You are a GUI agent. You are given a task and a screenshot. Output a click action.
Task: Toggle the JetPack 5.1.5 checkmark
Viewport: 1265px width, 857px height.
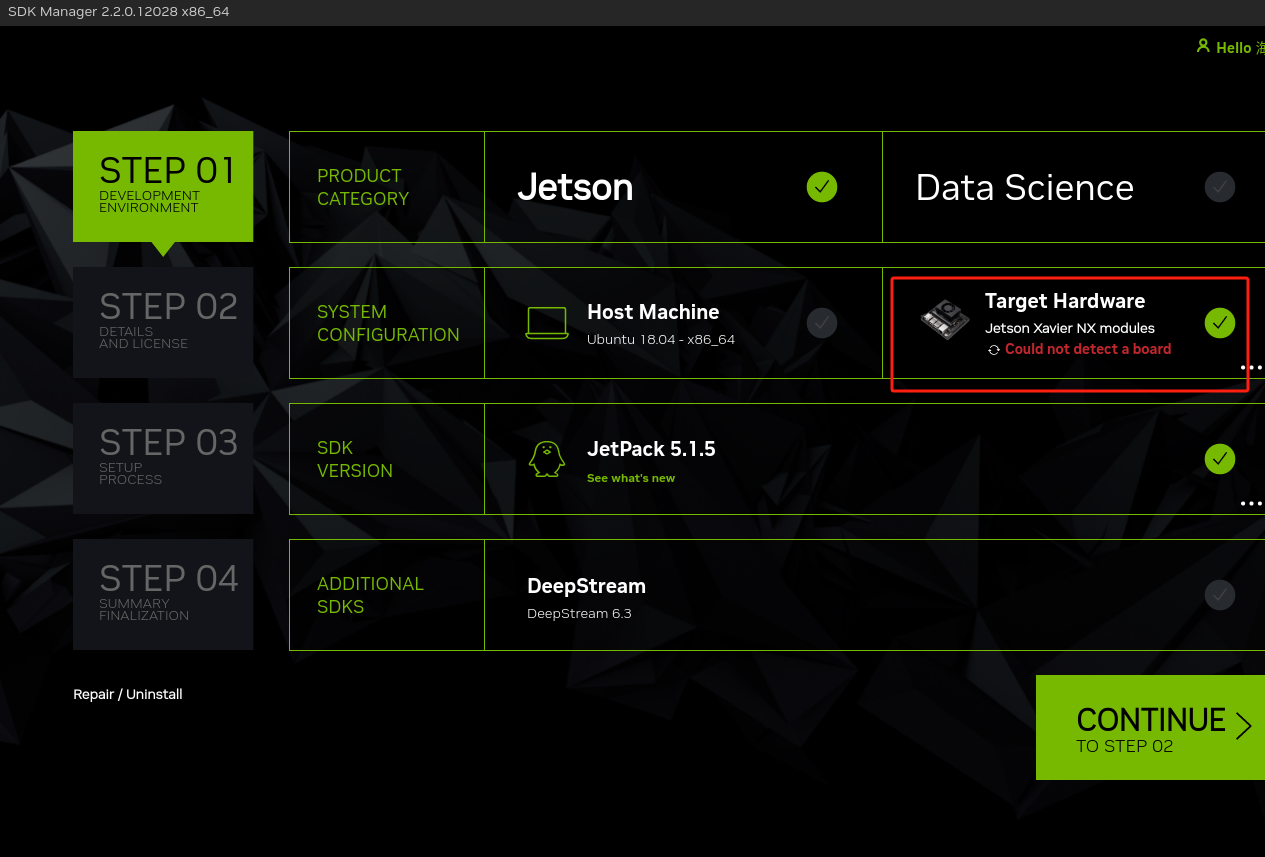[x=1219, y=459]
